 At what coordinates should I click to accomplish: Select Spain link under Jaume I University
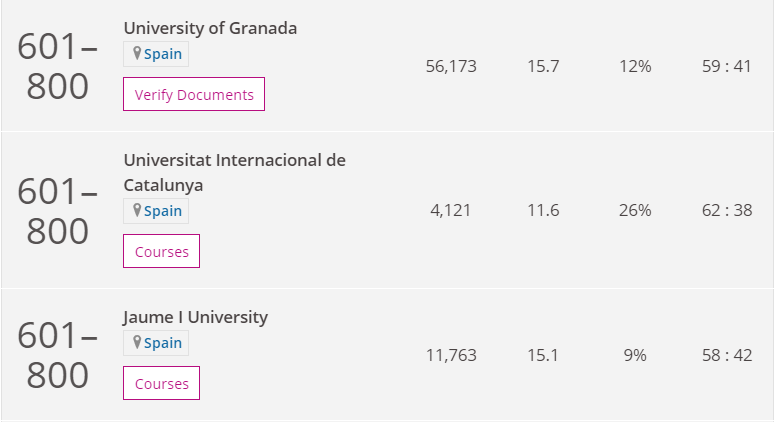(163, 343)
